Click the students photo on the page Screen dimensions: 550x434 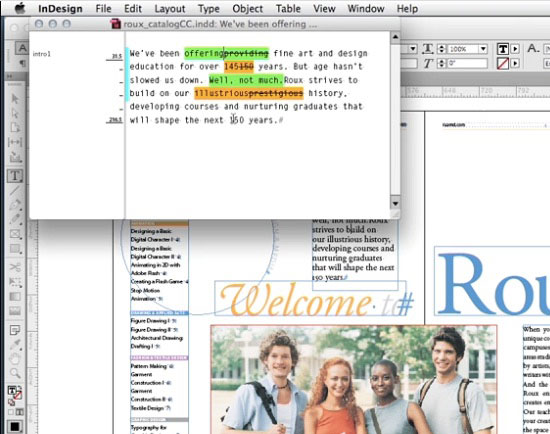point(354,380)
